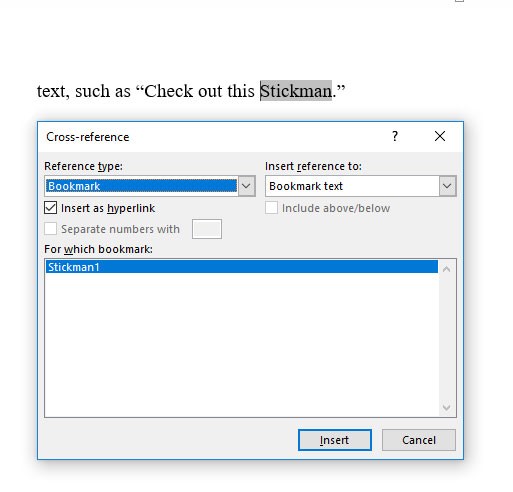Select the Bookmark text combo box
The width and height of the screenshot is (513, 492).
[360, 186]
